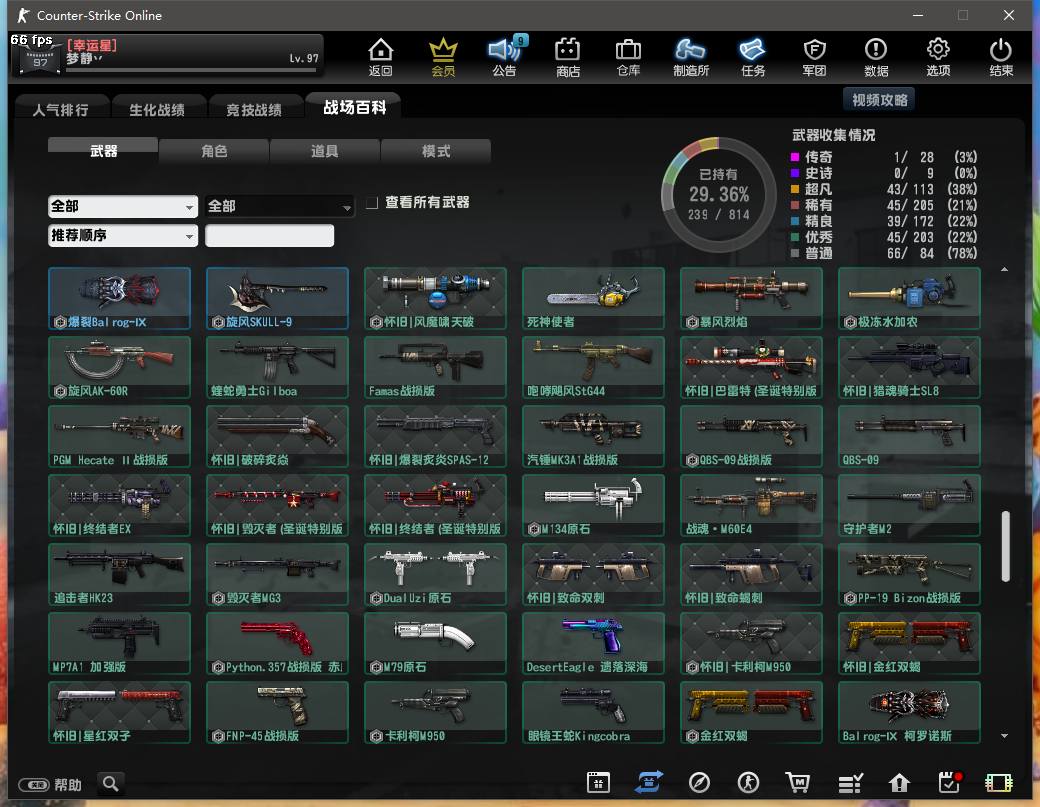Click the 梦静 player profile badge Lv.97
This screenshot has height=807, width=1040.
[167, 56]
